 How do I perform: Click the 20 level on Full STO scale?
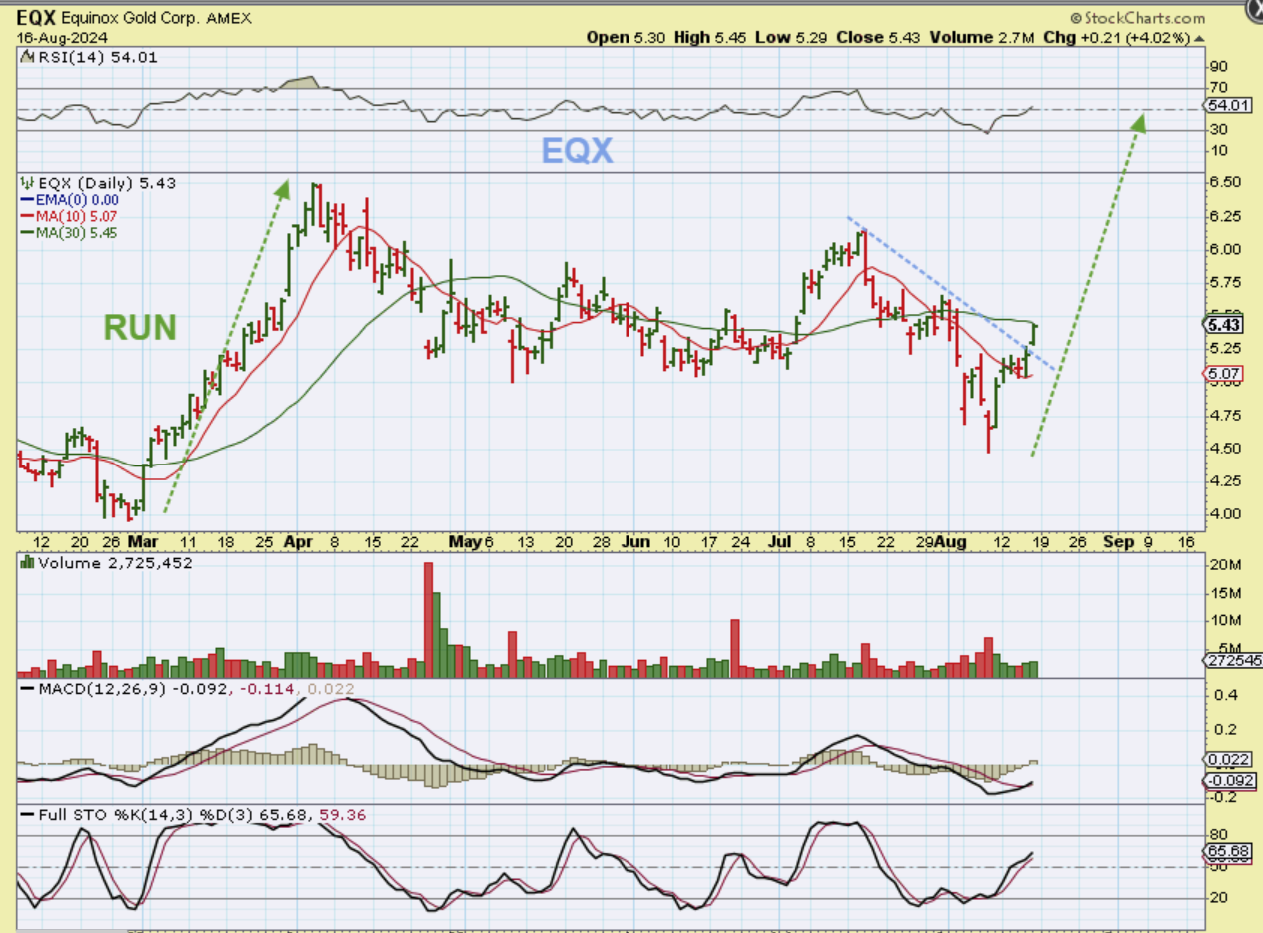coord(1220,898)
